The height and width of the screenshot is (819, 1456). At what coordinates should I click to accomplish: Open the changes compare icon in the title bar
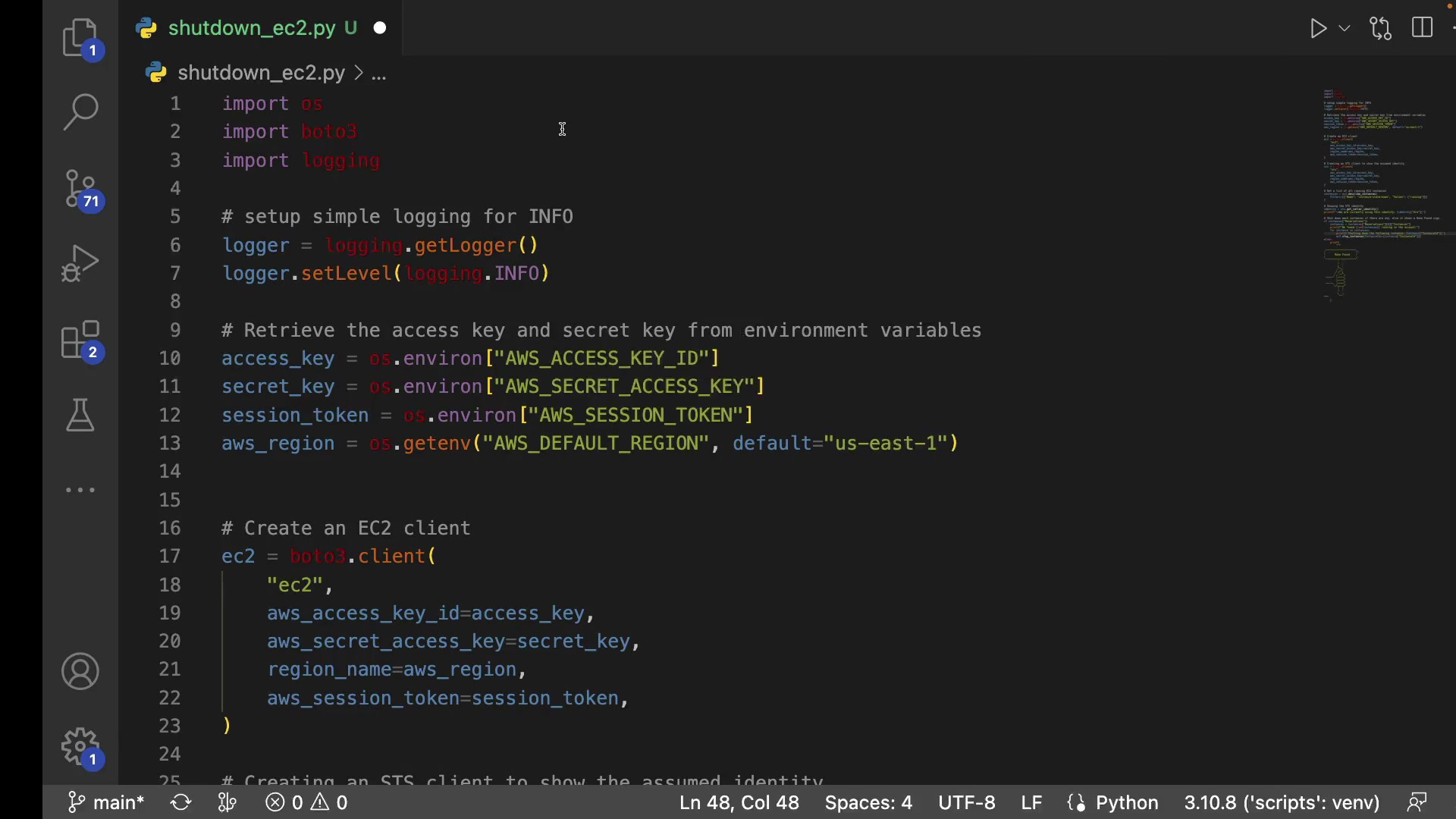pos(1381,29)
